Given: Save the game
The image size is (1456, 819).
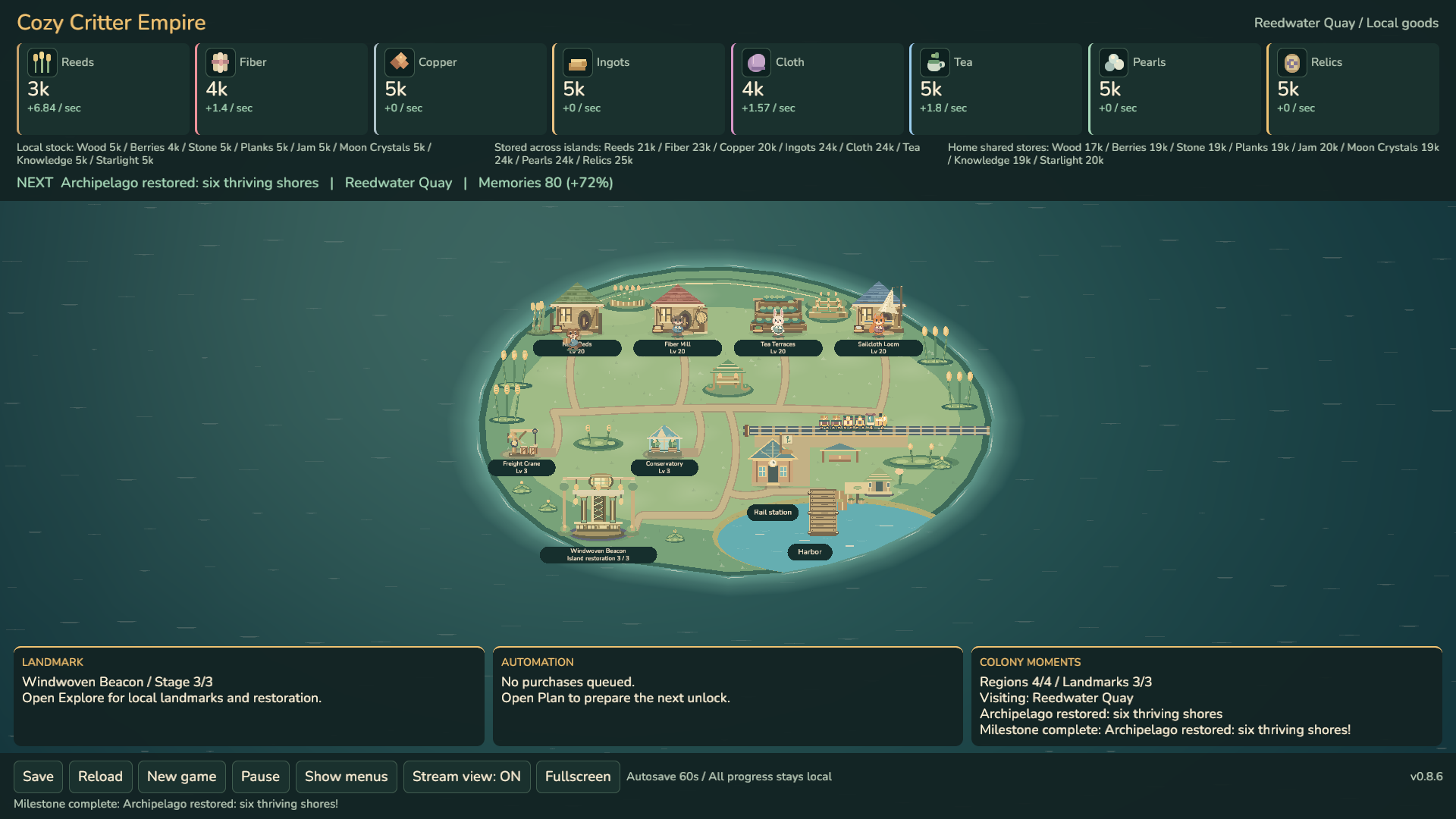Looking at the screenshot, I should pos(38,777).
